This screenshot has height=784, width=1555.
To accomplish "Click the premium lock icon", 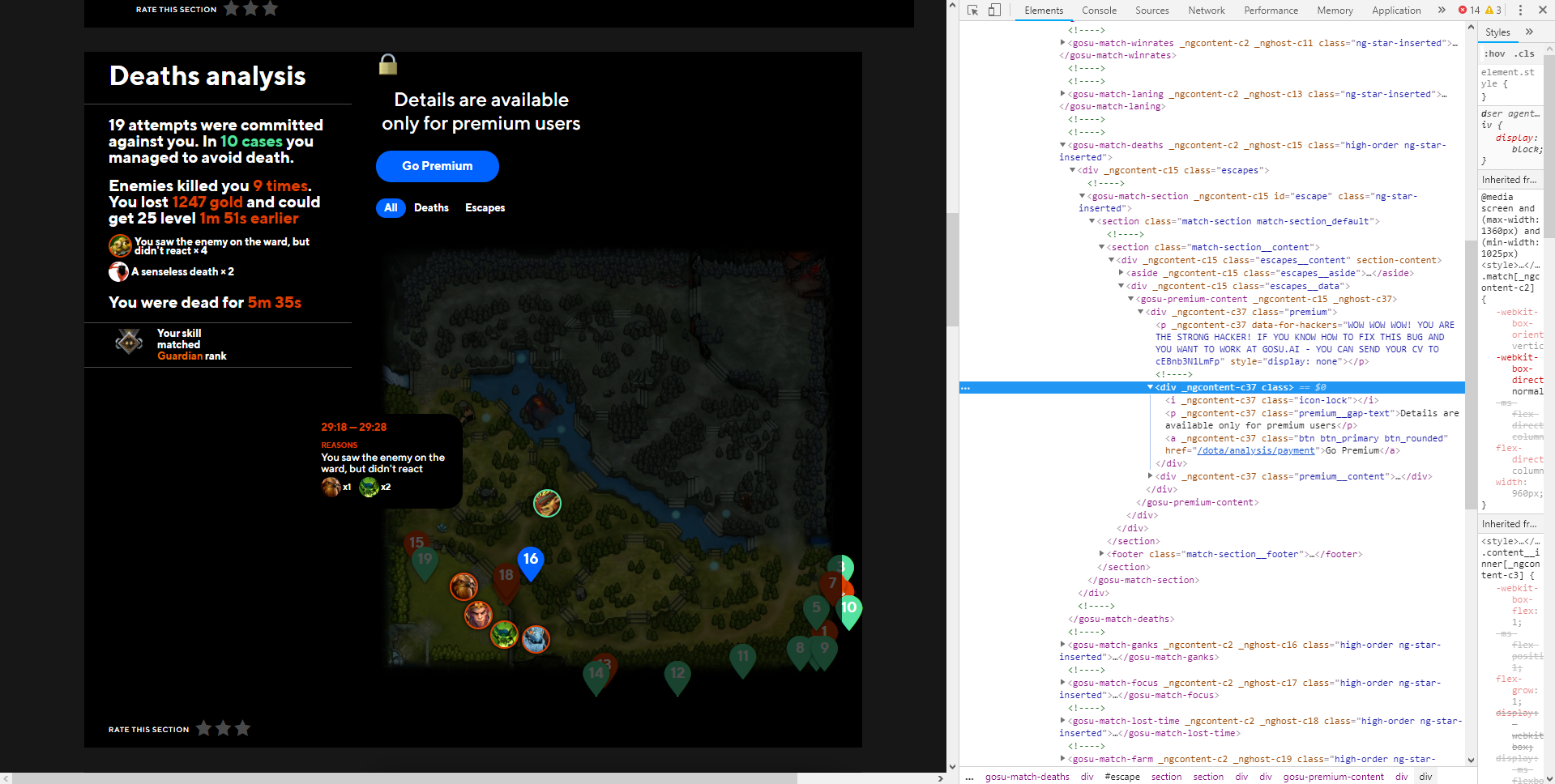I will [x=388, y=64].
